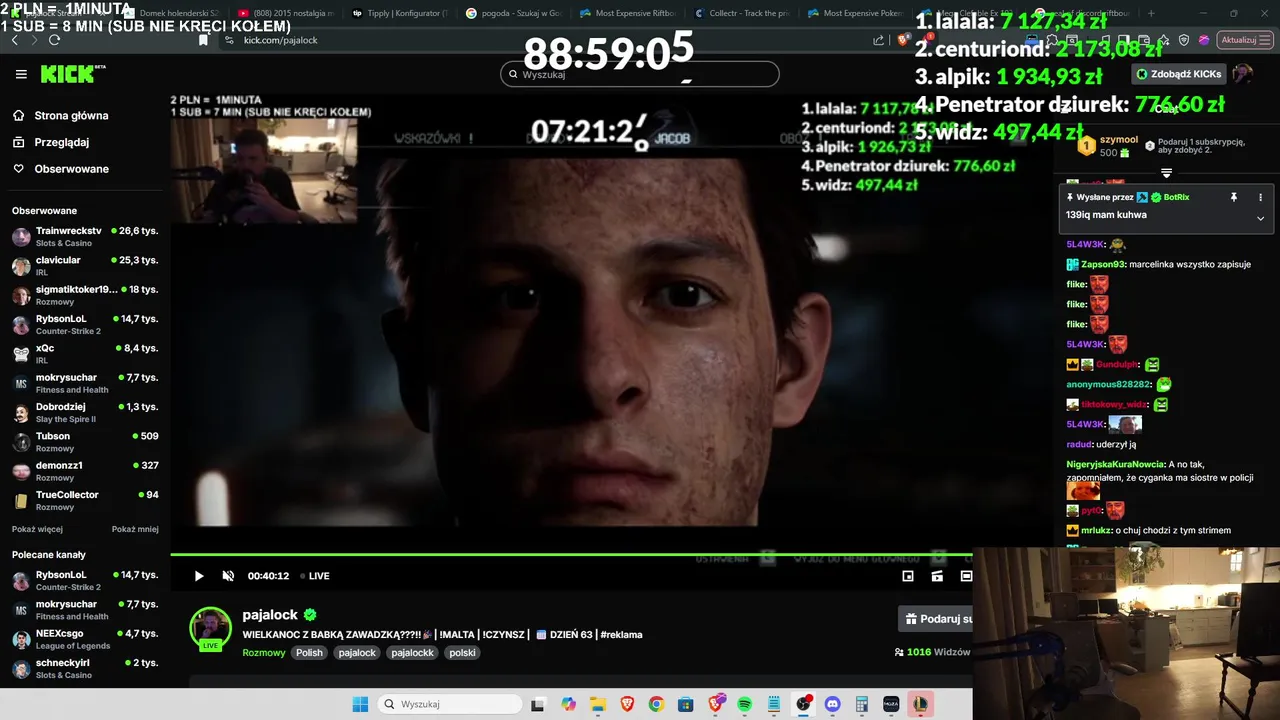
Task: Click anonymous828282 username in chat
Action: (1108, 385)
